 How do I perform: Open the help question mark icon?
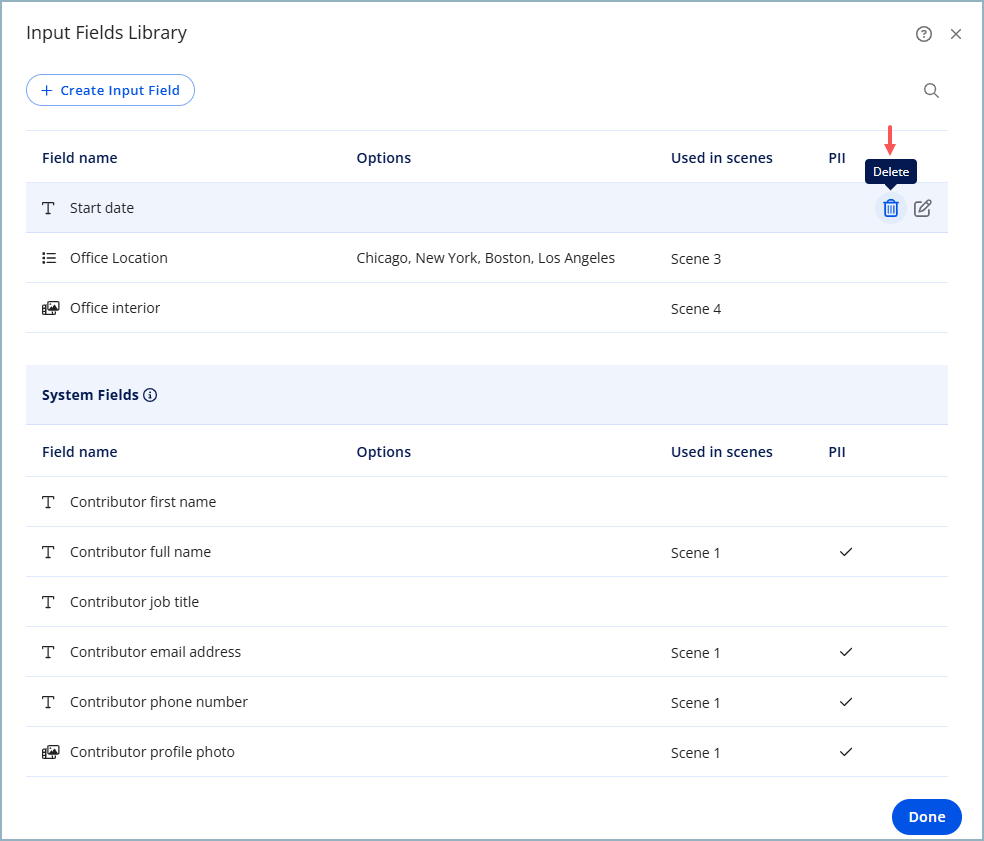[x=924, y=34]
